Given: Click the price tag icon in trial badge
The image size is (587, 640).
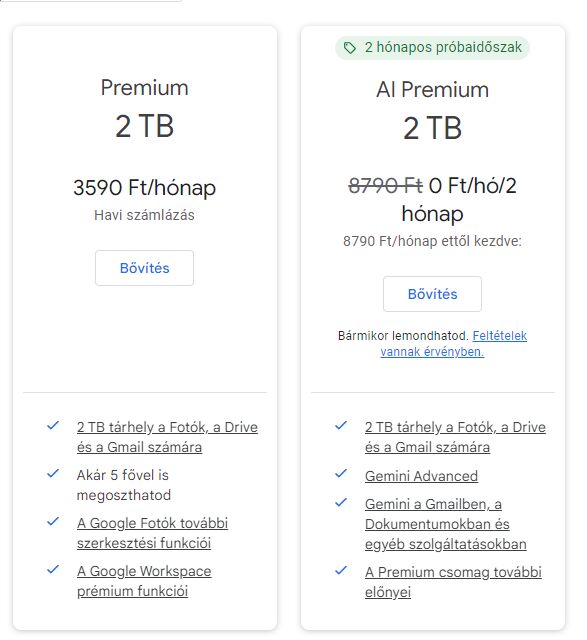Looking at the screenshot, I should pyautogui.click(x=349, y=48).
